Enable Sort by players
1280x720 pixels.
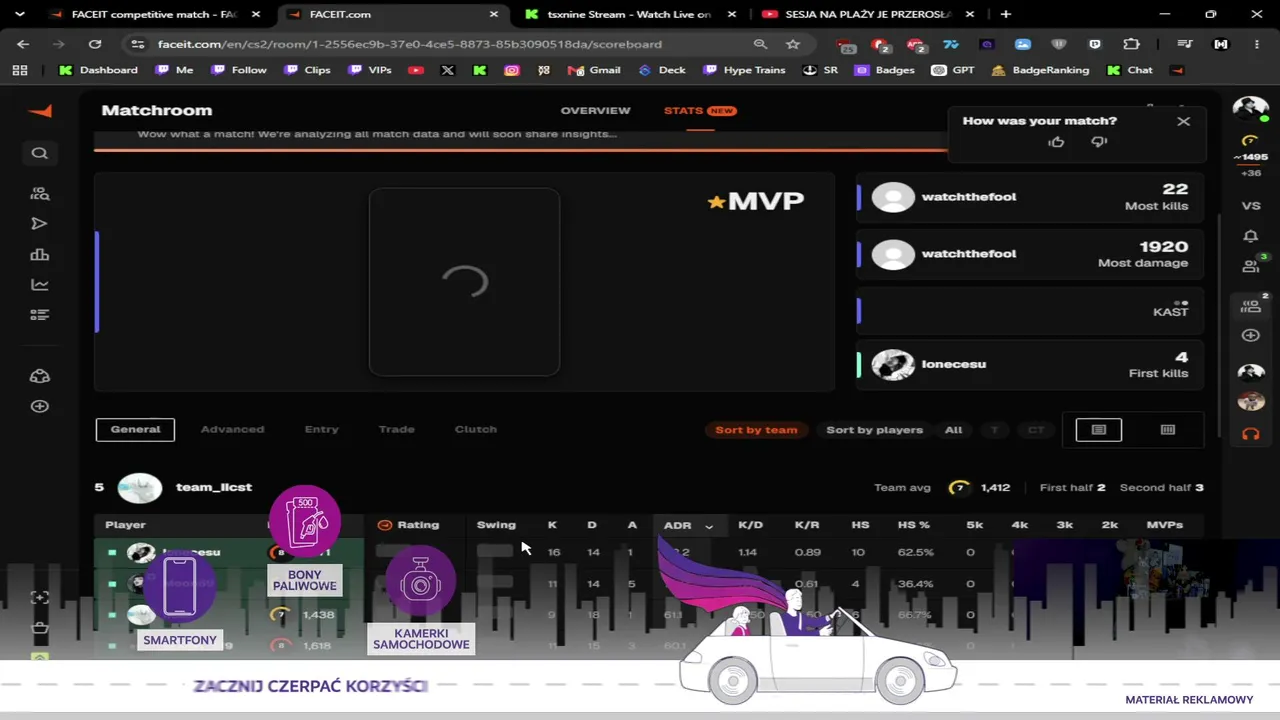tap(874, 430)
